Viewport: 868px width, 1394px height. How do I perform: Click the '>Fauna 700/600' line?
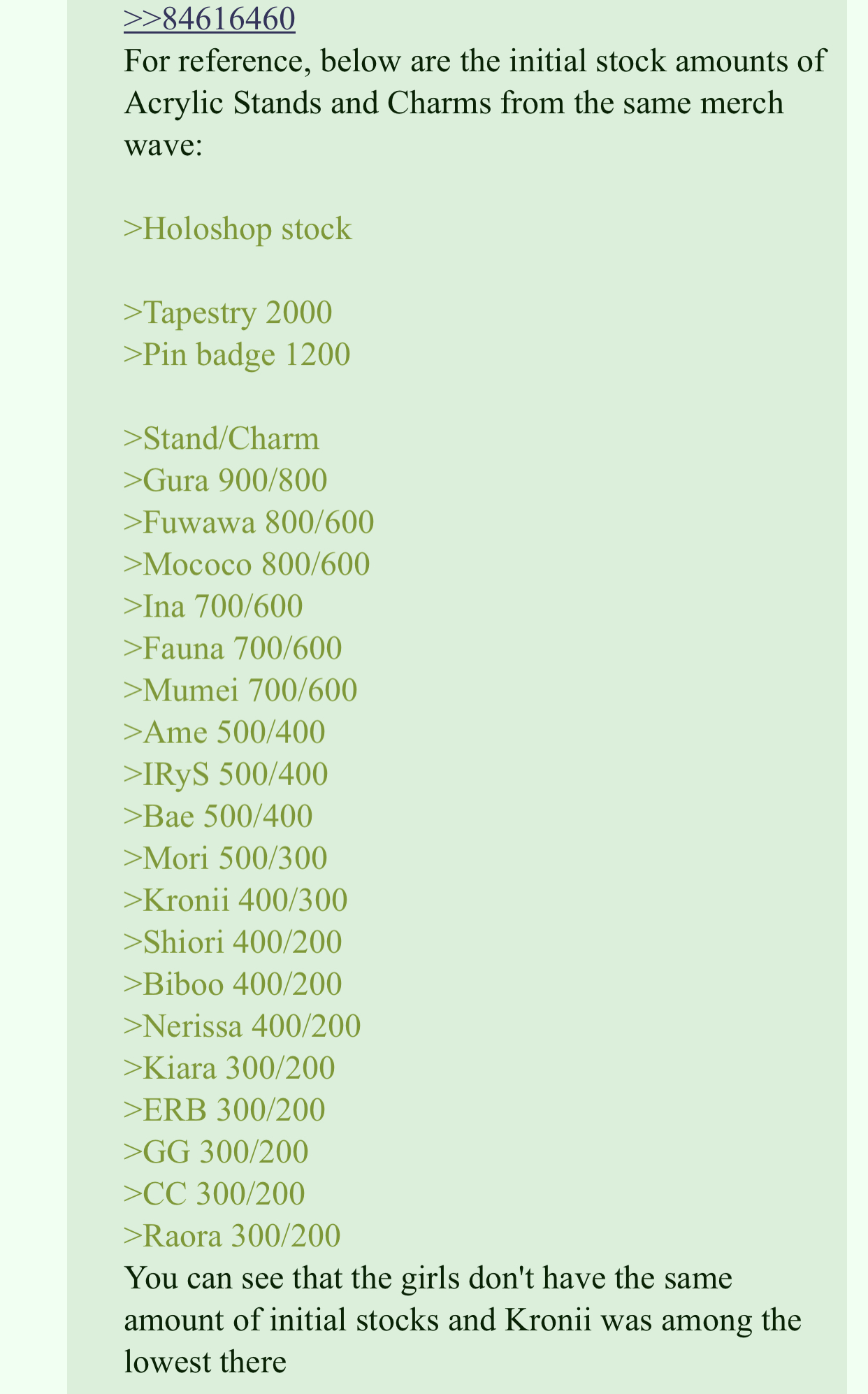[x=233, y=648]
